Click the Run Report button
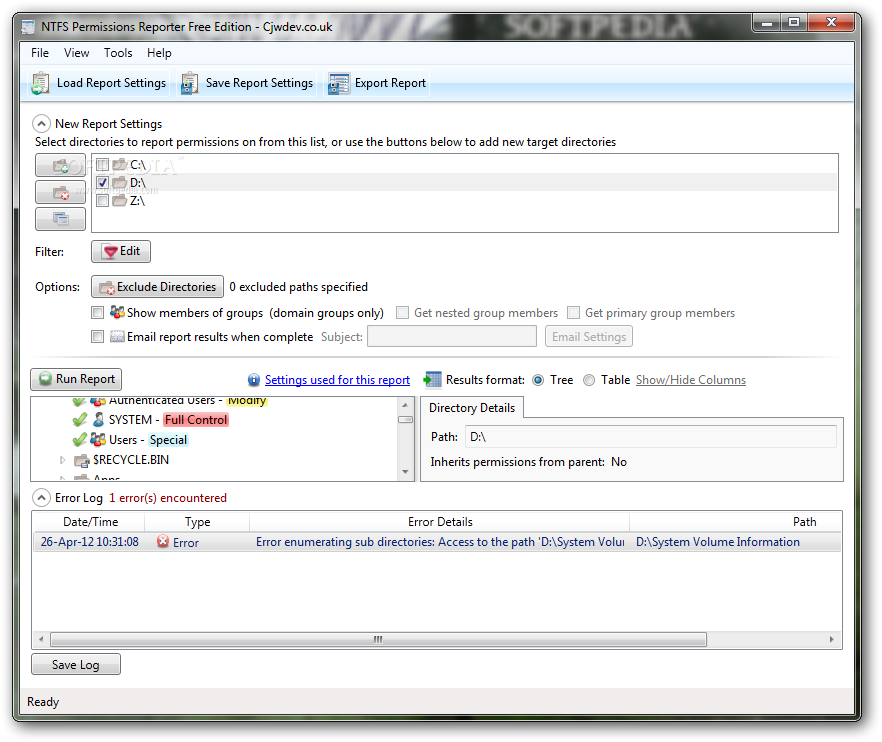The width and height of the screenshot is (882, 742). pos(76,379)
